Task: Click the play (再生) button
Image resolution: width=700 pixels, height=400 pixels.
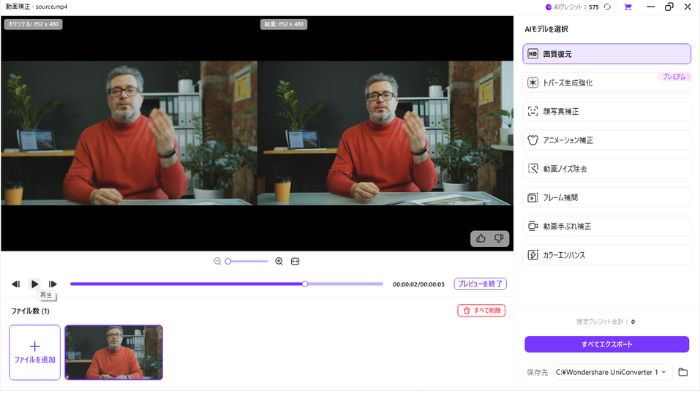Action: coord(34,284)
